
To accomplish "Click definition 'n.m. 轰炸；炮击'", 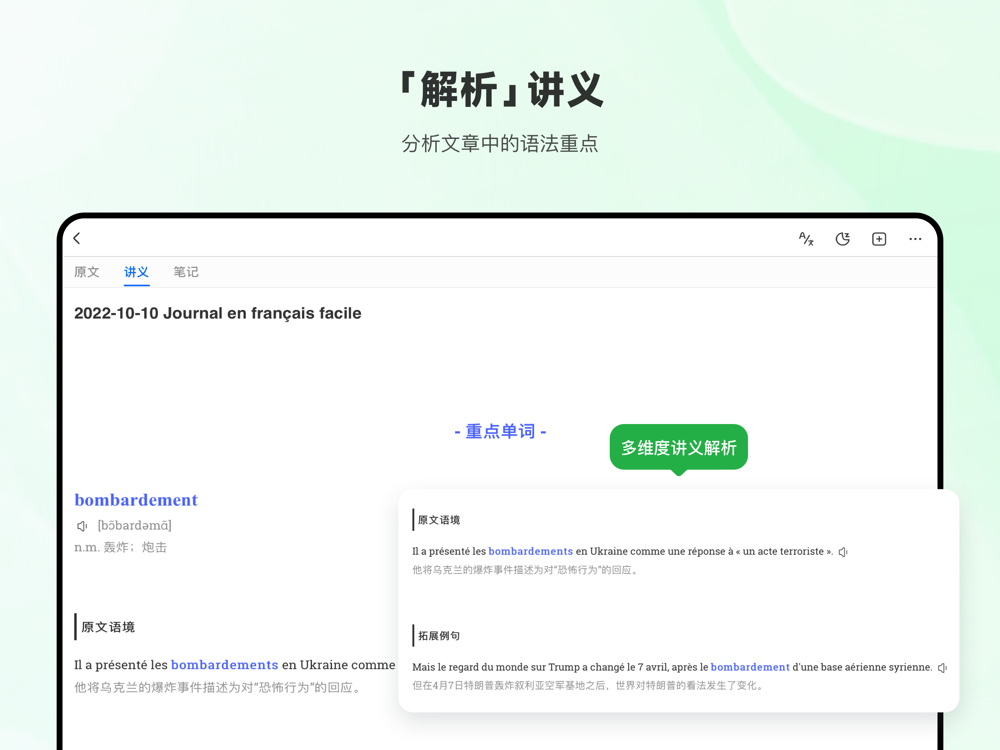I will click(x=121, y=547).
